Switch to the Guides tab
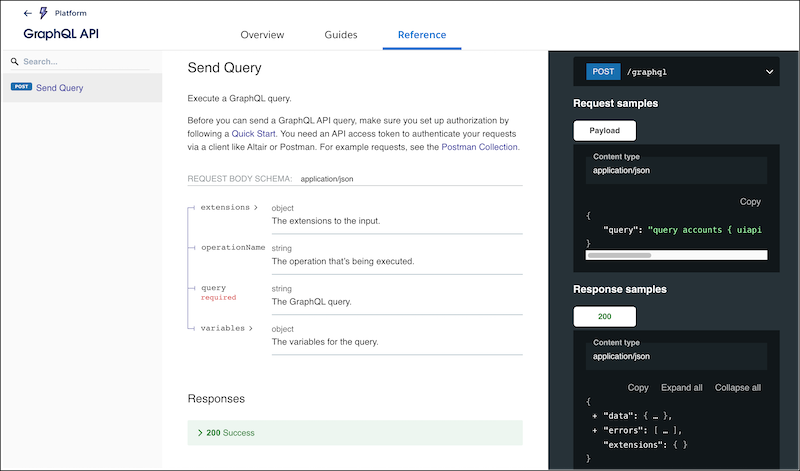 pos(341,35)
